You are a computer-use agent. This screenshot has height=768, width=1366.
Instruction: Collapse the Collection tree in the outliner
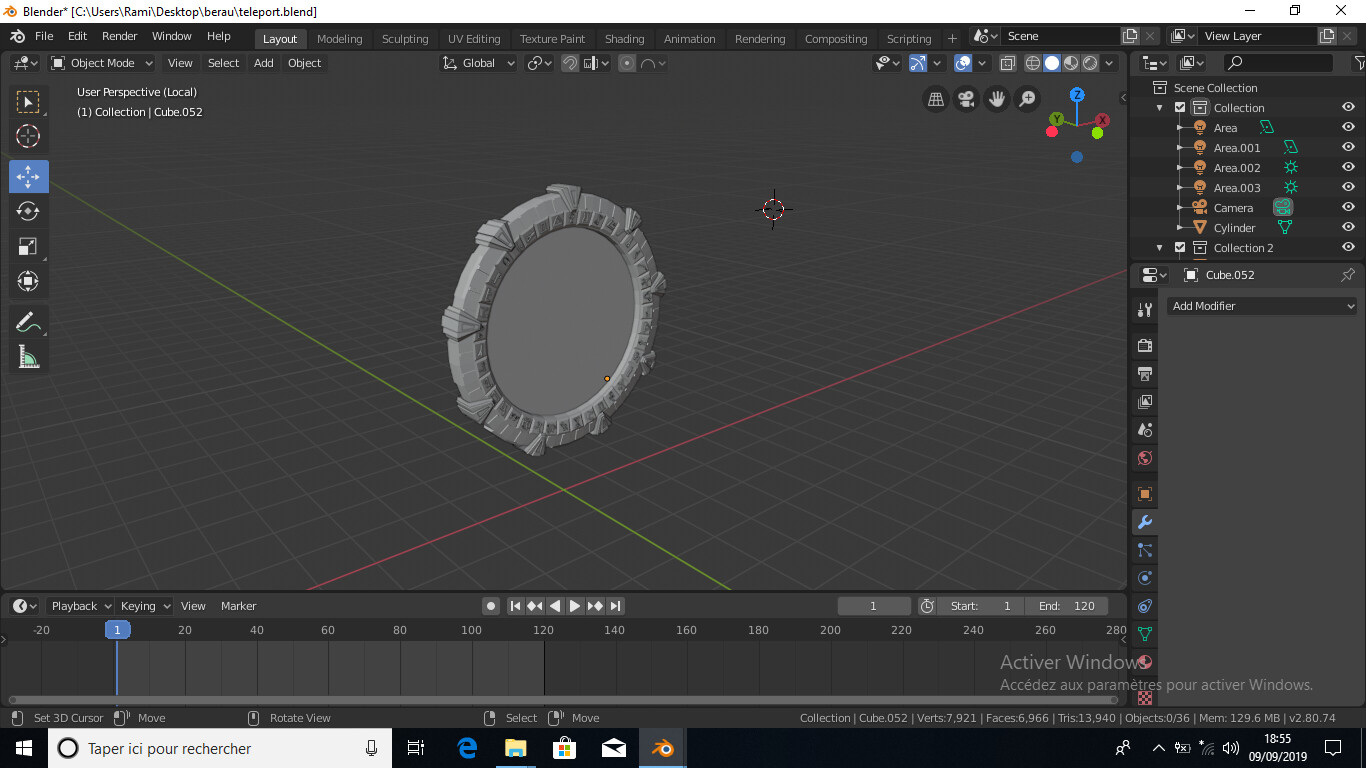(1160, 107)
